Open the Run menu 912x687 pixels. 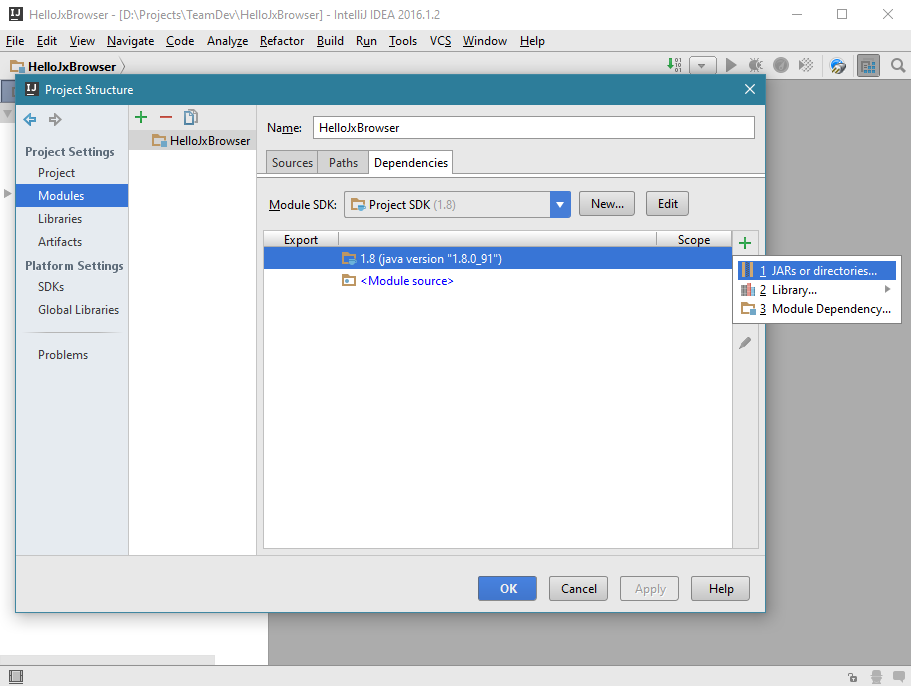click(x=366, y=41)
